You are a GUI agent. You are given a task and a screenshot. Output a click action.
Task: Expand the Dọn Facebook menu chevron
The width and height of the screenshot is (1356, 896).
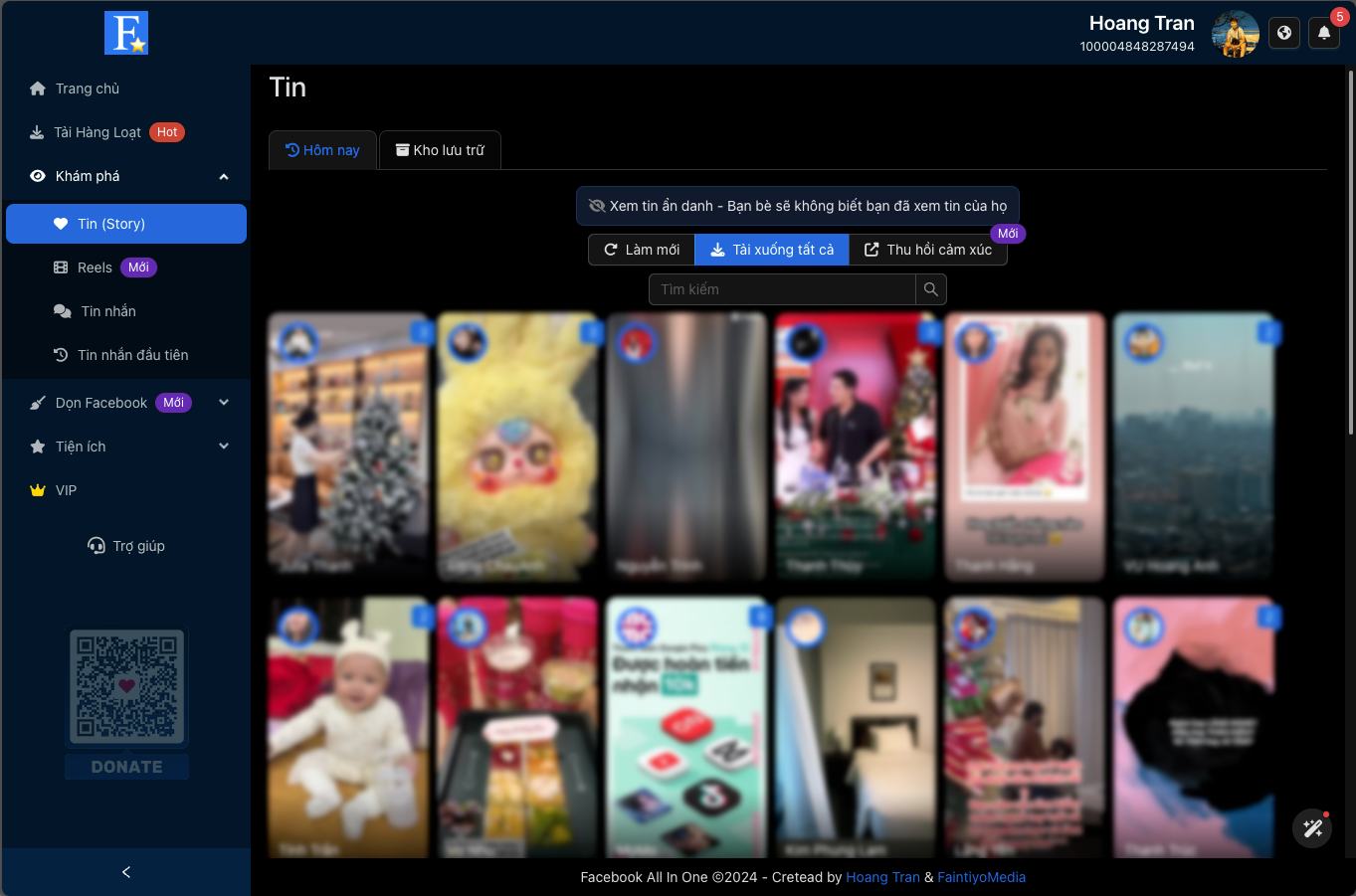[224, 403]
